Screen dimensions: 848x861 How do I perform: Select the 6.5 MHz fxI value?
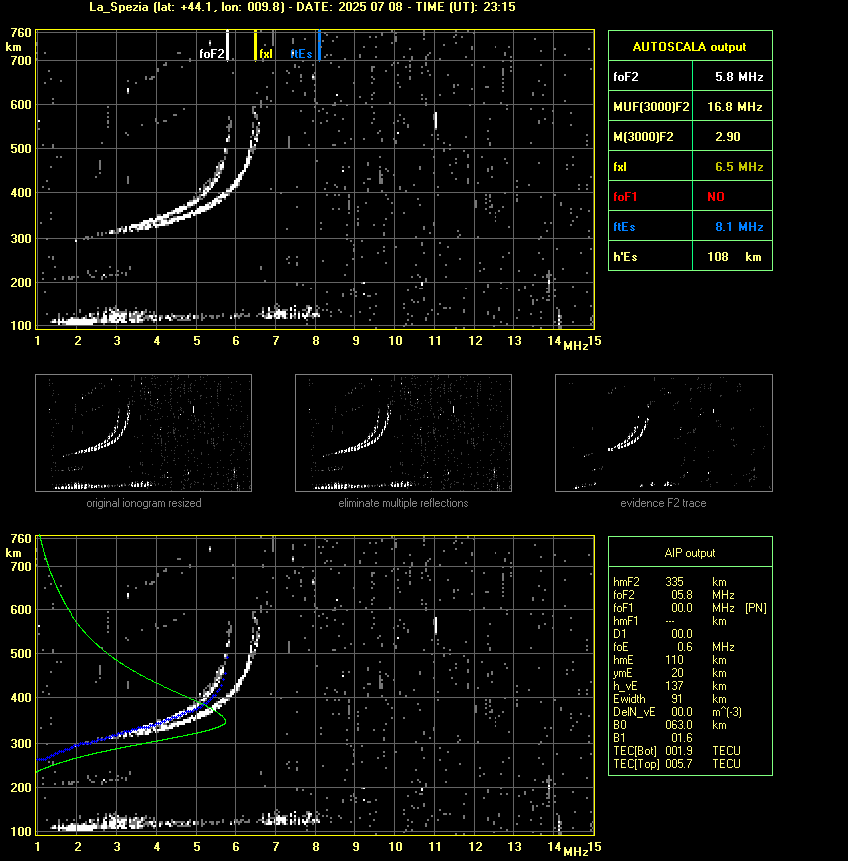pos(739,167)
